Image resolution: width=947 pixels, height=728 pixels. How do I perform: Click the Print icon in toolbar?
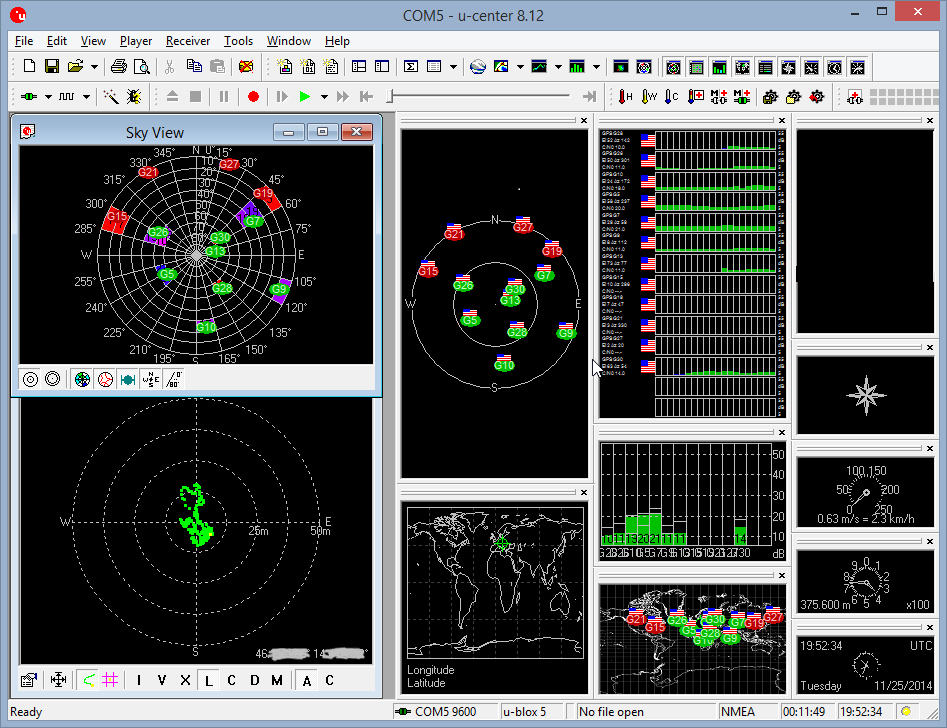point(119,67)
